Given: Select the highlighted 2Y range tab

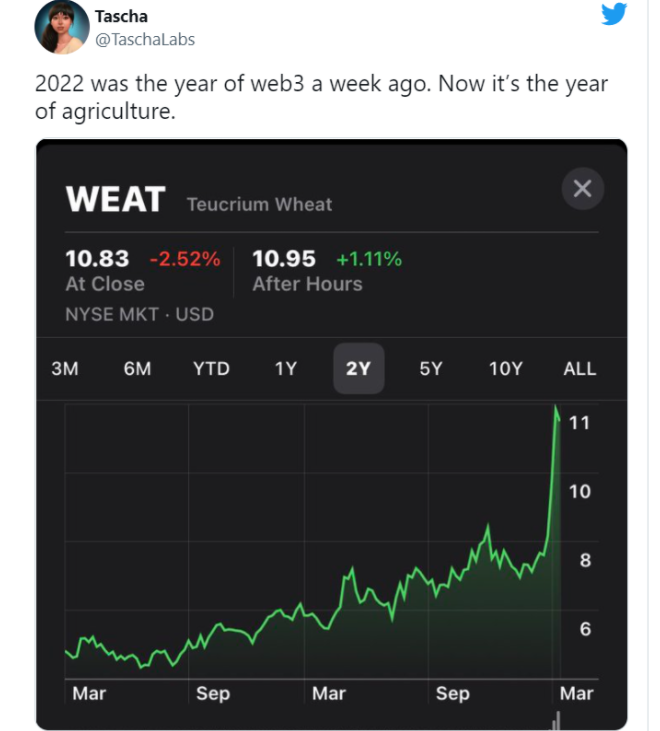Looking at the screenshot, I should point(358,368).
